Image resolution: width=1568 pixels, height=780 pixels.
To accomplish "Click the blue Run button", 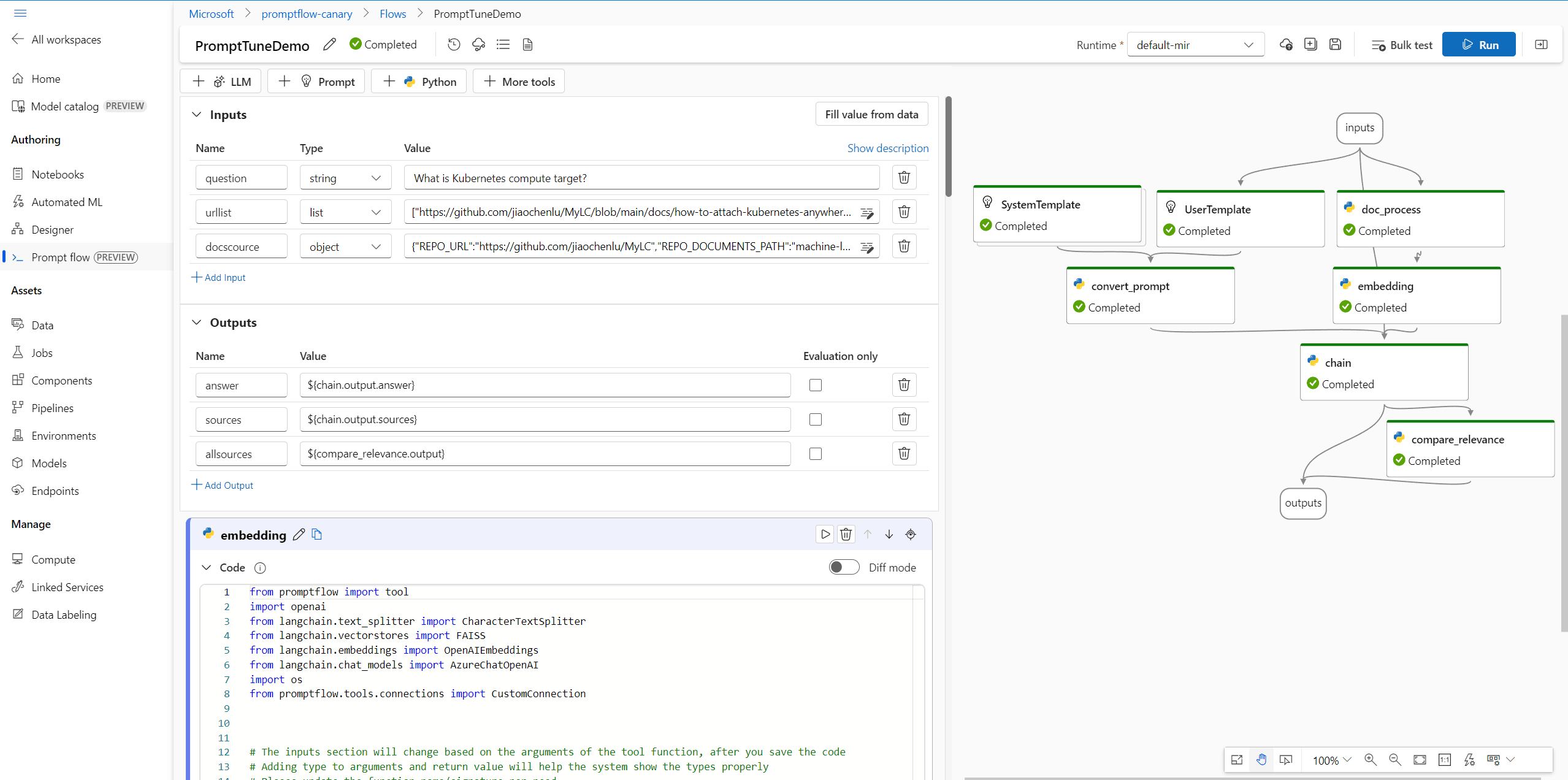I will [x=1478, y=45].
